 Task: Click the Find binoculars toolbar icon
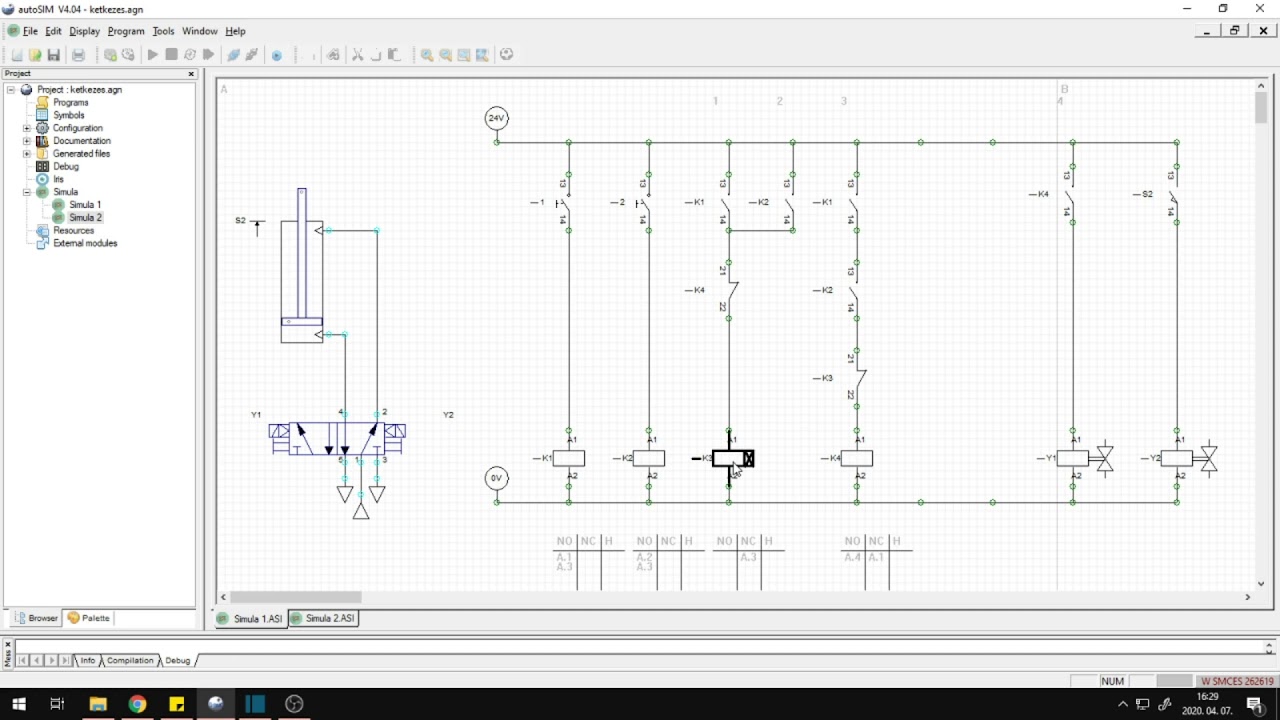coord(333,55)
